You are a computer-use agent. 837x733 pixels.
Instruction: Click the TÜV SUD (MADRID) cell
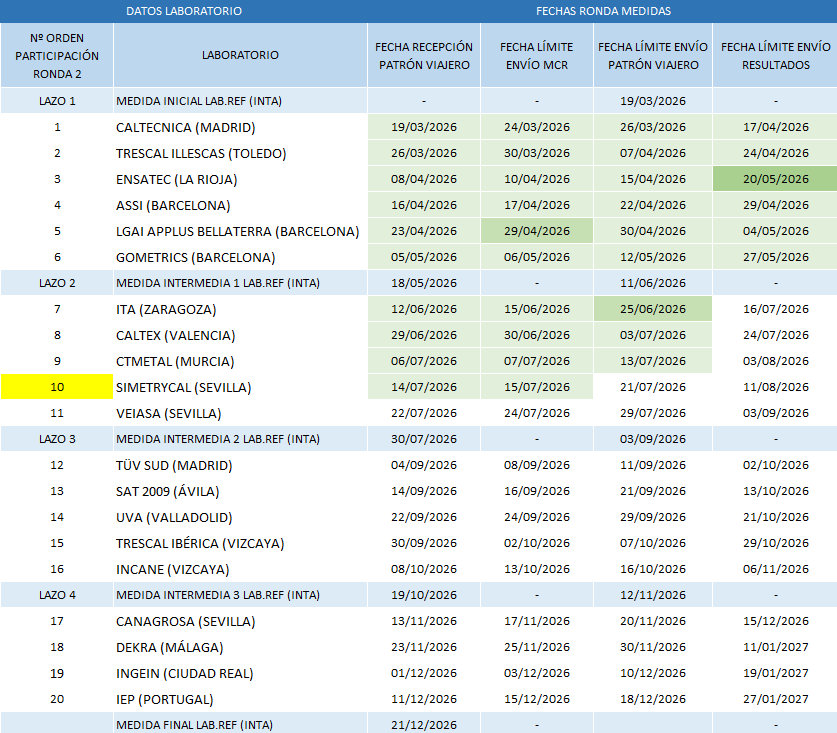coord(240,465)
